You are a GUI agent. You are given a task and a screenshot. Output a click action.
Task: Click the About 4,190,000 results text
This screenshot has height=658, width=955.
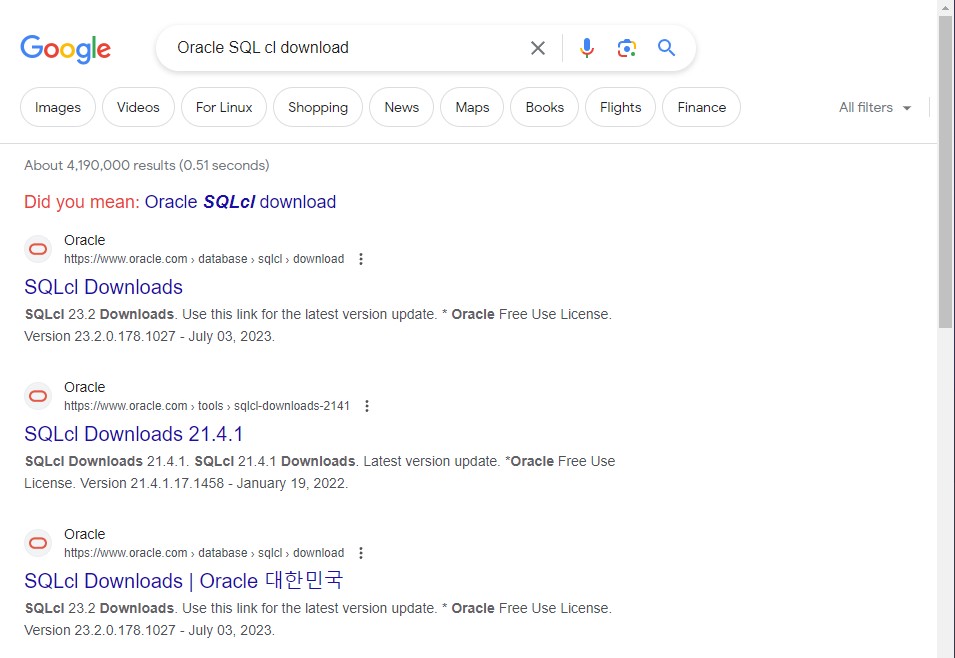tap(147, 165)
